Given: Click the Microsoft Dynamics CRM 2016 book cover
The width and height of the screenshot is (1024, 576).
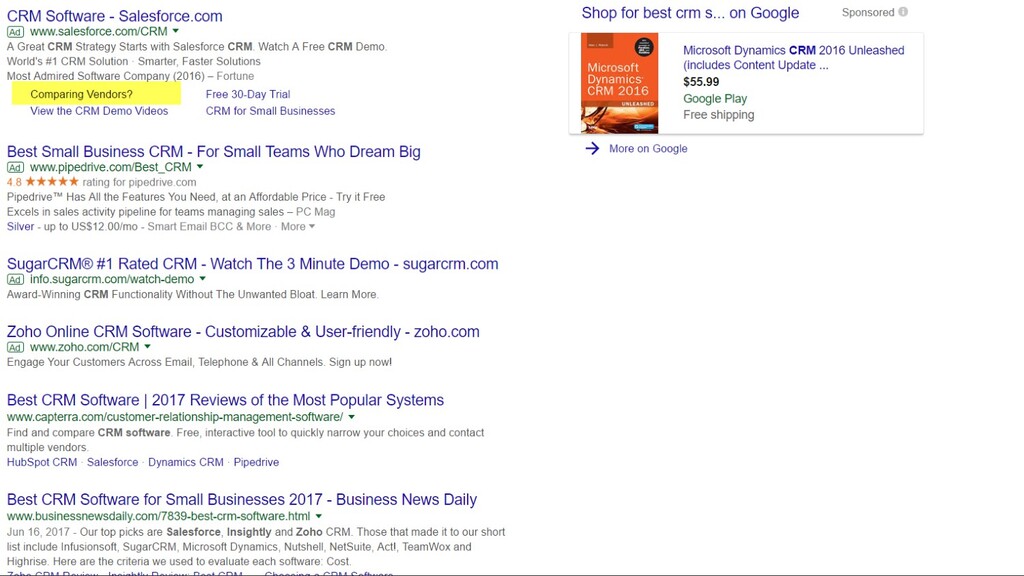Looking at the screenshot, I should pos(619,84).
